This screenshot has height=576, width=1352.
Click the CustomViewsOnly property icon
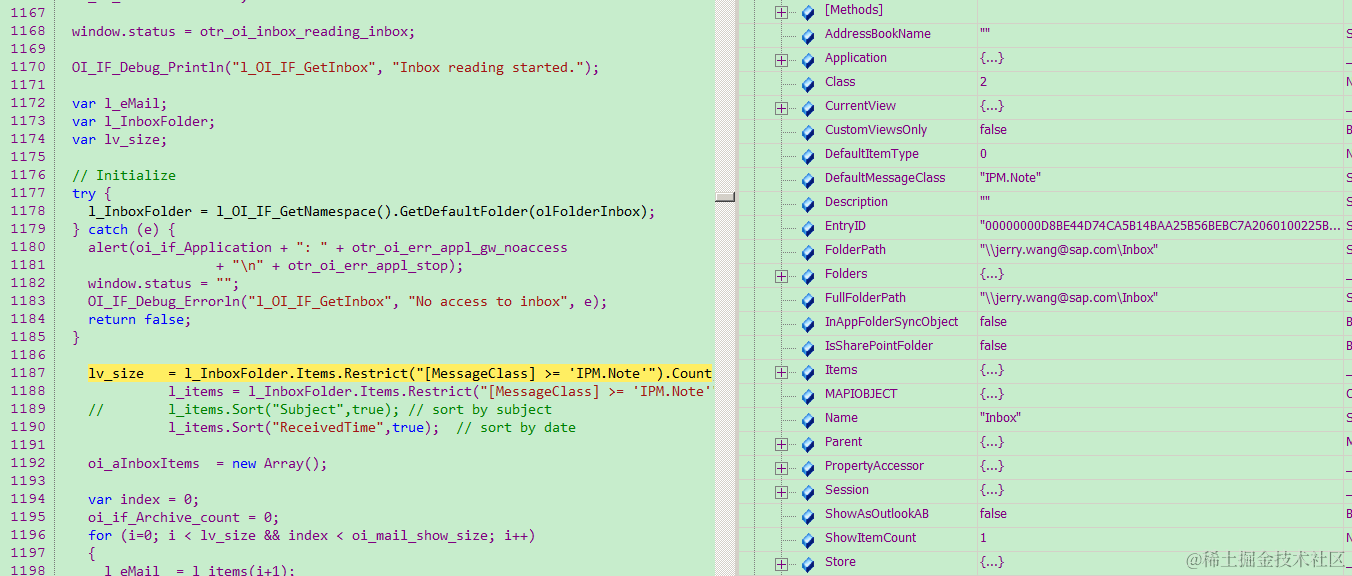click(x=808, y=131)
